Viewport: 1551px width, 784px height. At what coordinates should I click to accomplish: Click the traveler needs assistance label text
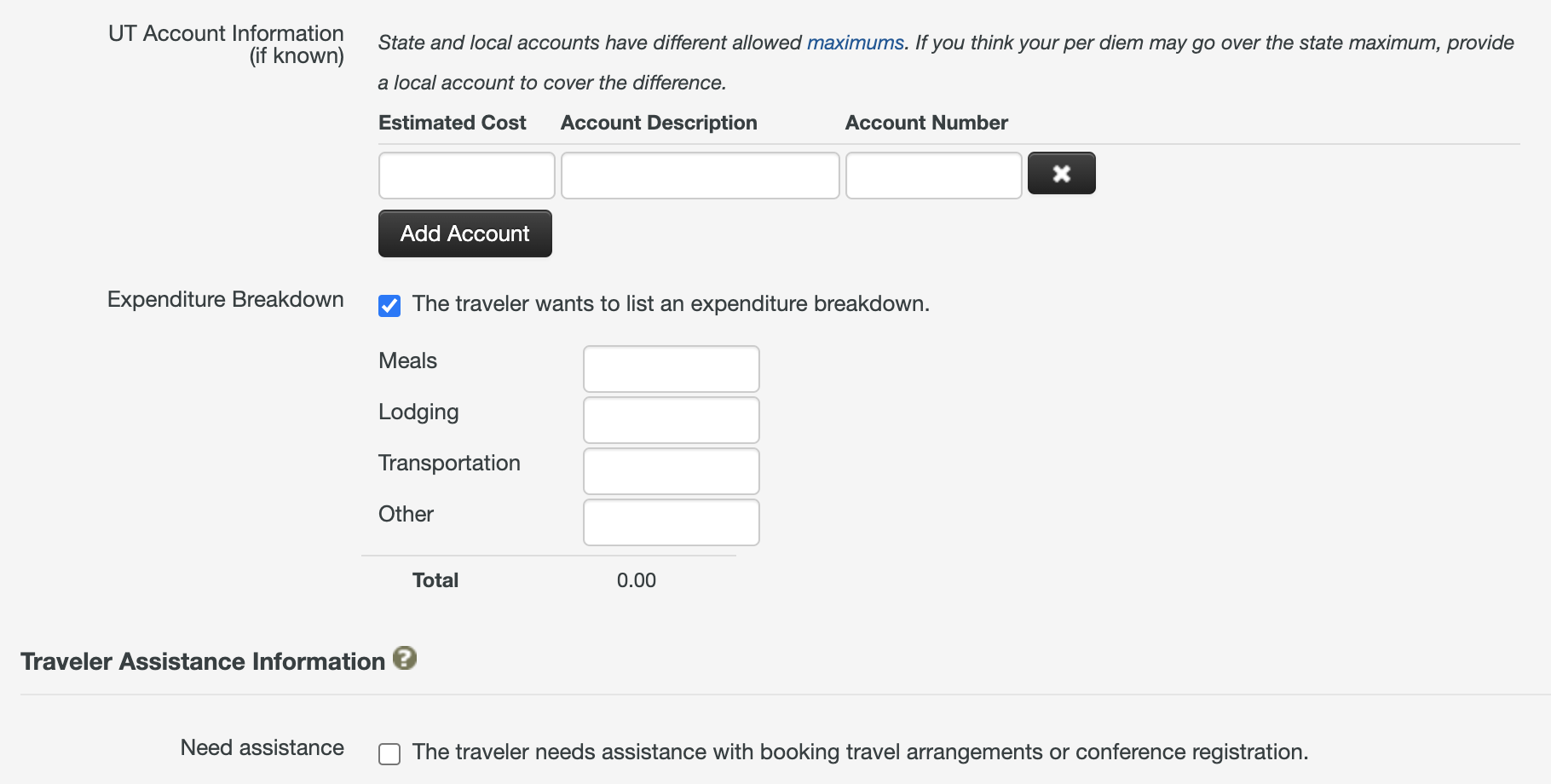coord(860,752)
